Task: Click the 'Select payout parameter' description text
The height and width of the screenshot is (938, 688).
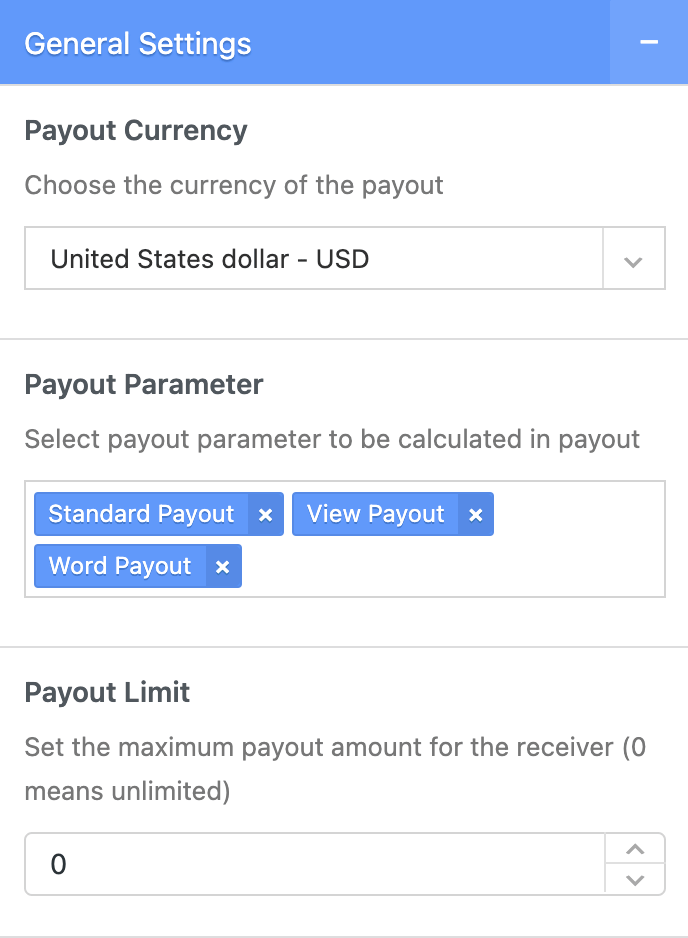Action: coord(332,439)
